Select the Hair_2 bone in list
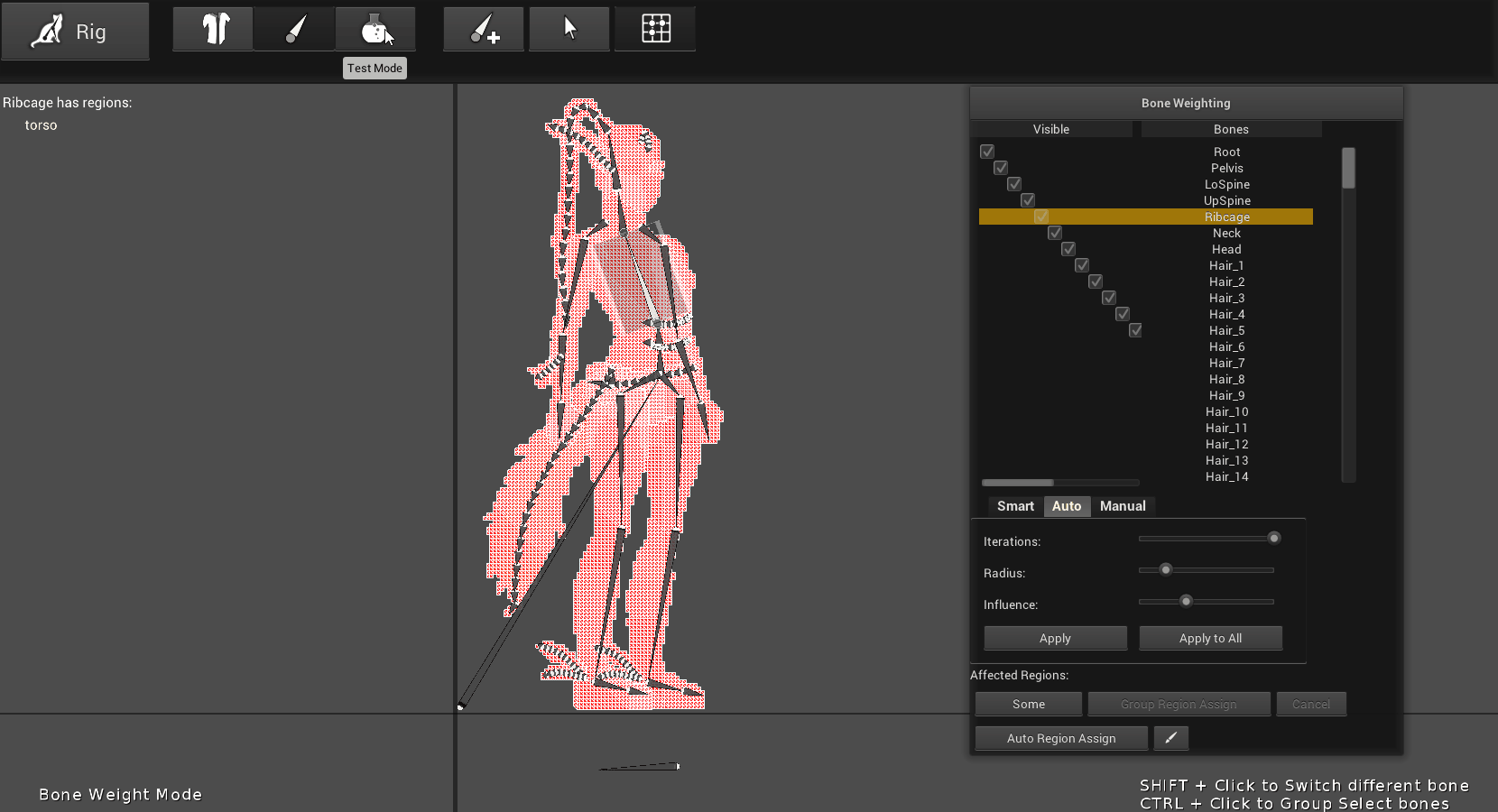 pos(1227,281)
